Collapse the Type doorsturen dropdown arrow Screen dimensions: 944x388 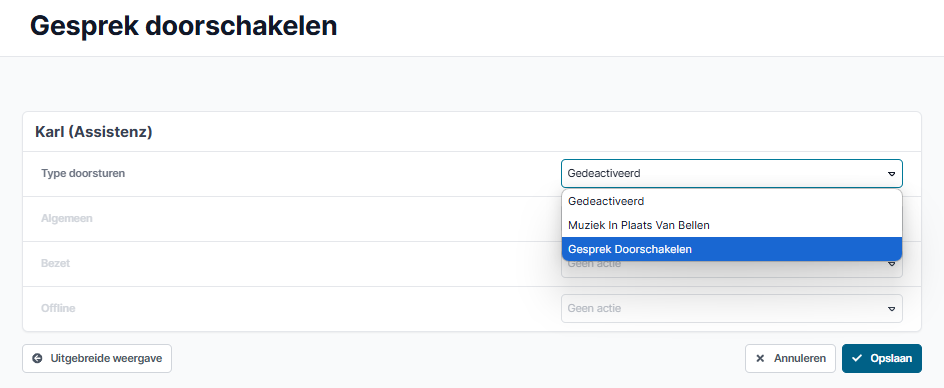pos(891,174)
